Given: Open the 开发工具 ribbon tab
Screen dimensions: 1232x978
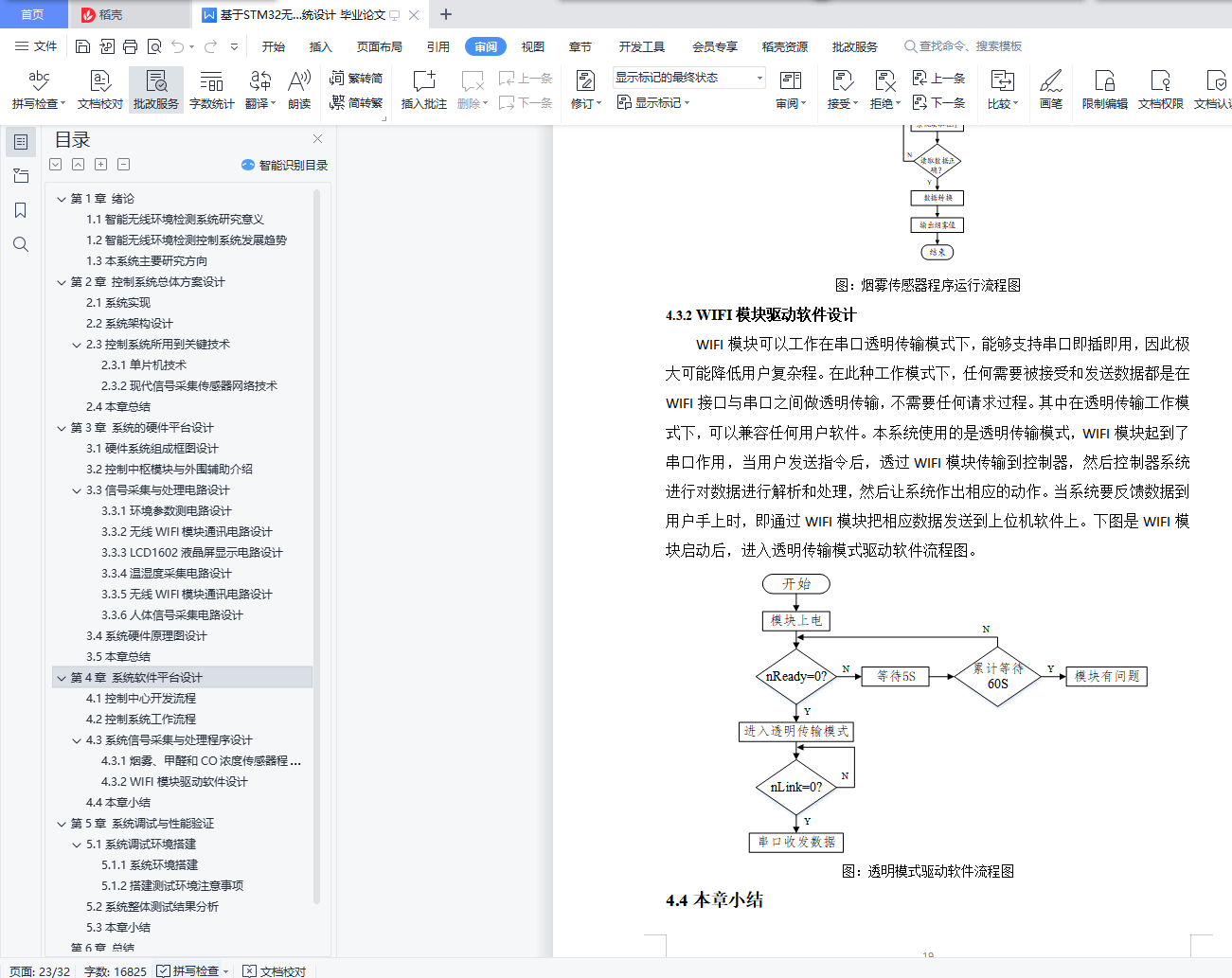Looking at the screenshot, I should pos(642,46).
